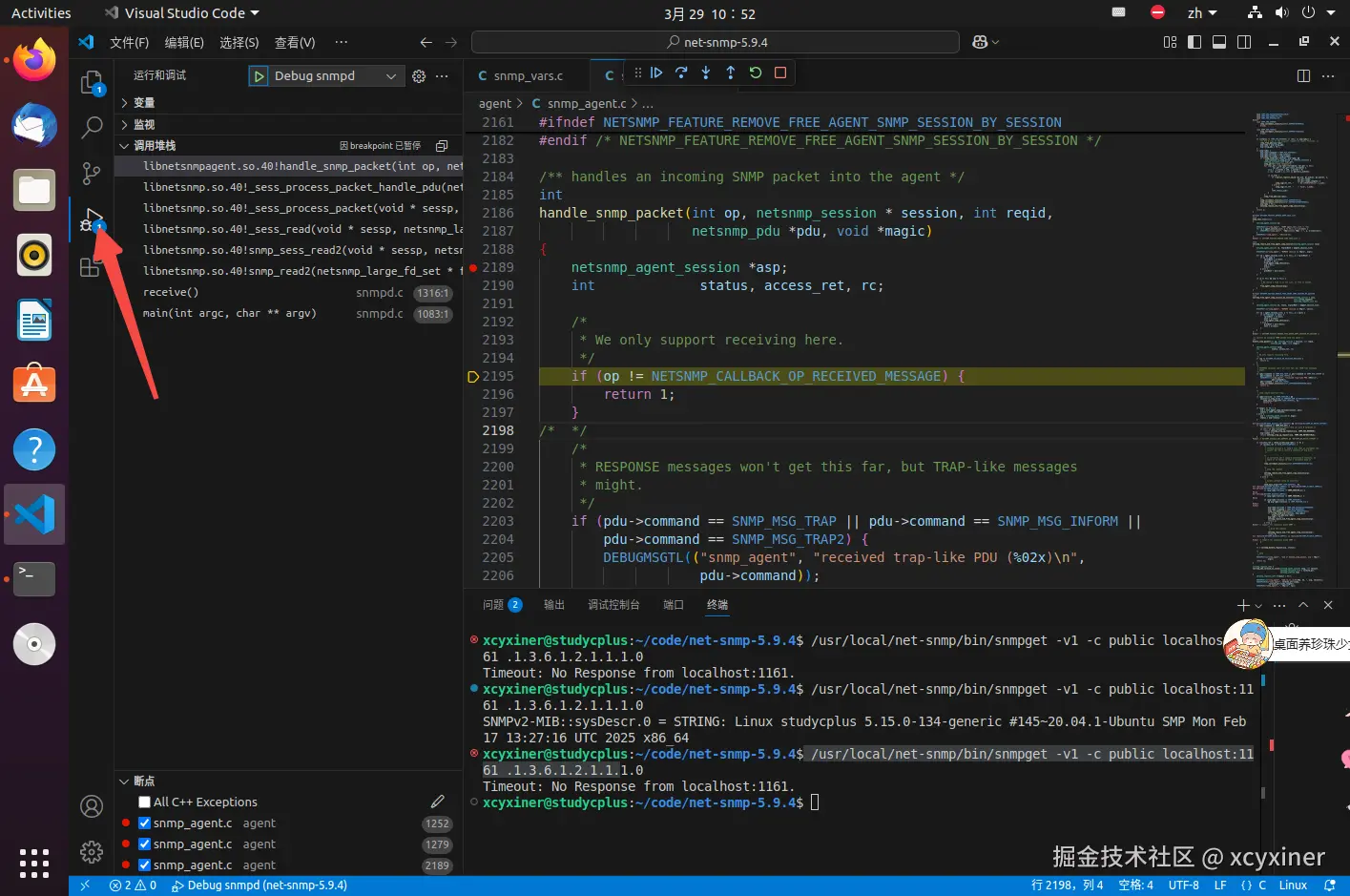Expand the 变量 (Variables) section
The image size is (1350, 896).
[143, 103]
